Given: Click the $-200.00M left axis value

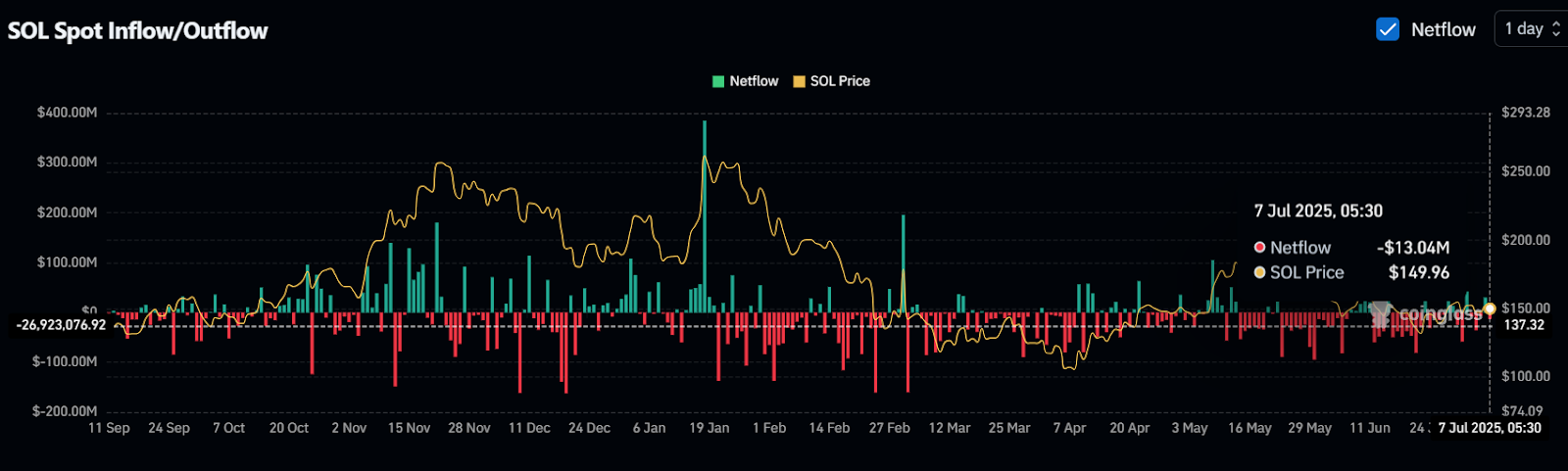Looking at the screenshot, I should pyautogui.click(x=65, y=411).
